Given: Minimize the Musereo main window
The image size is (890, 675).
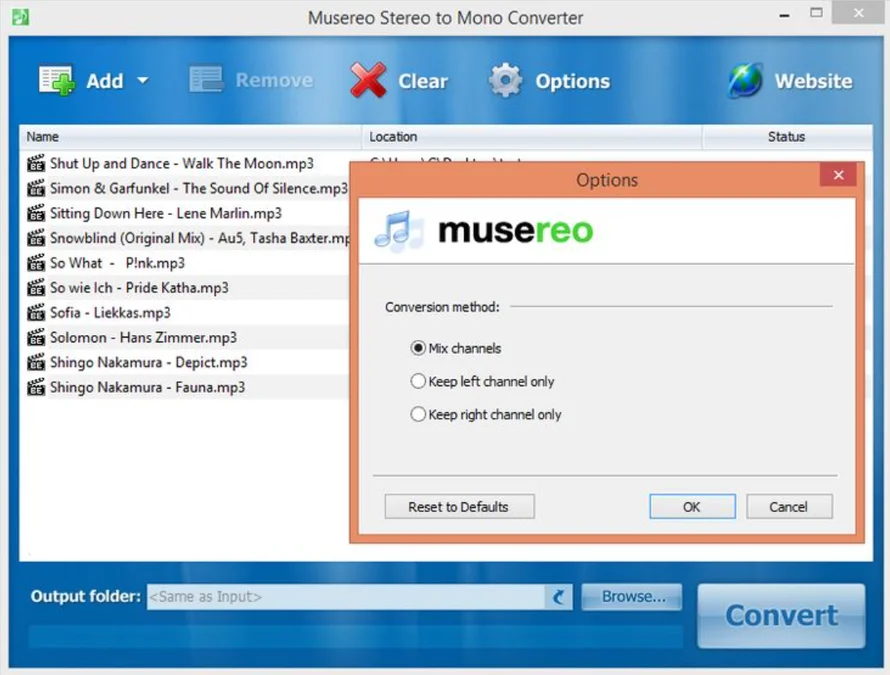Looking at the screenshot, I should [784, 15].
